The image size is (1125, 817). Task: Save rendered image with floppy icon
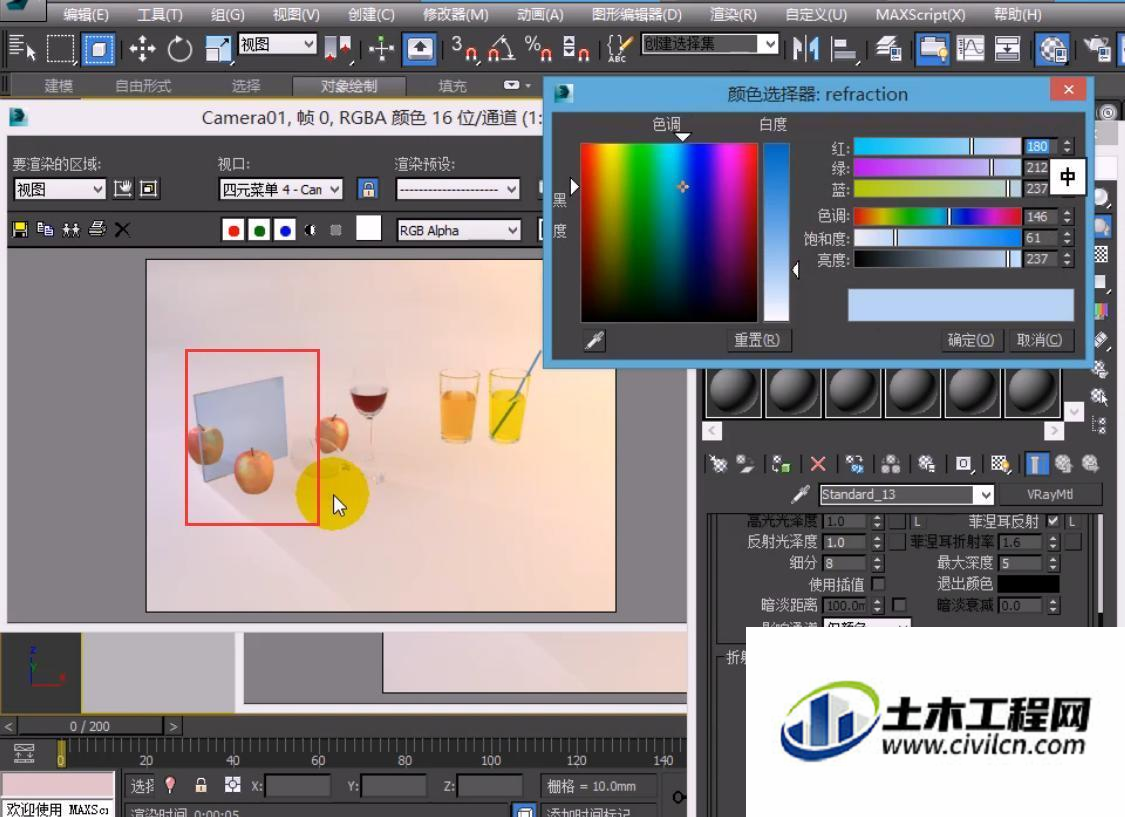tap(20, 230)
